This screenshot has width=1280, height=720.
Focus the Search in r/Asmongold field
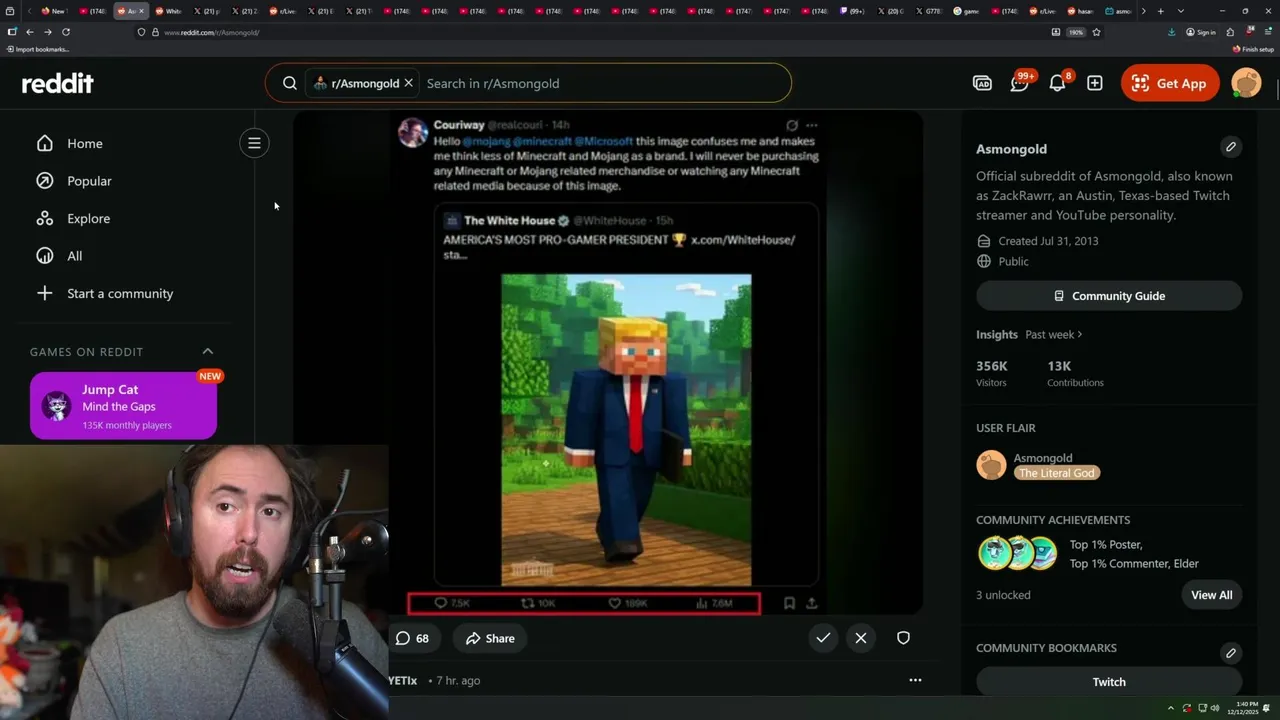click(x=600, y=83)
